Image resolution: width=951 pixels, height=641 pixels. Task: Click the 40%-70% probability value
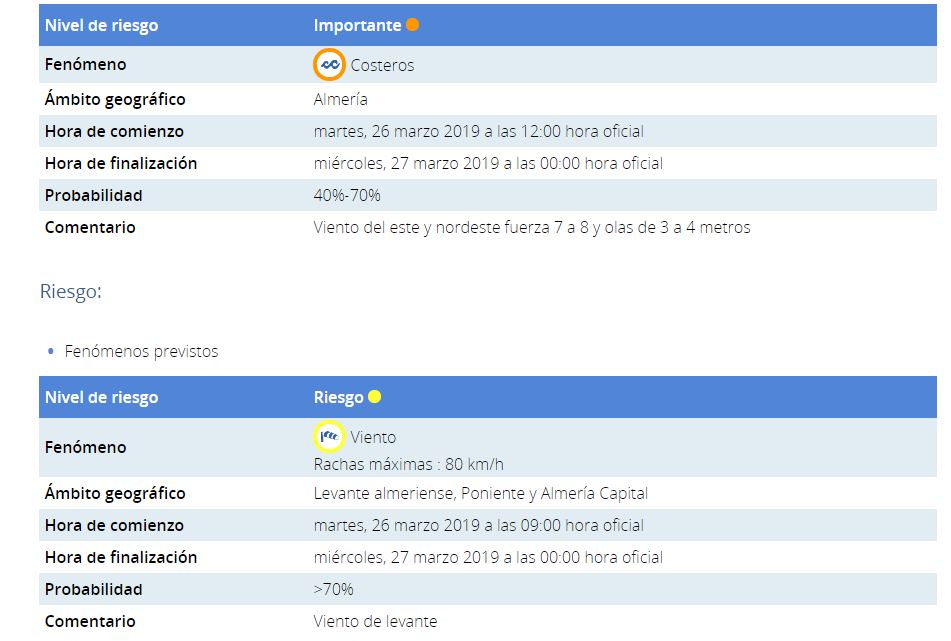click(x=347, y=195)
